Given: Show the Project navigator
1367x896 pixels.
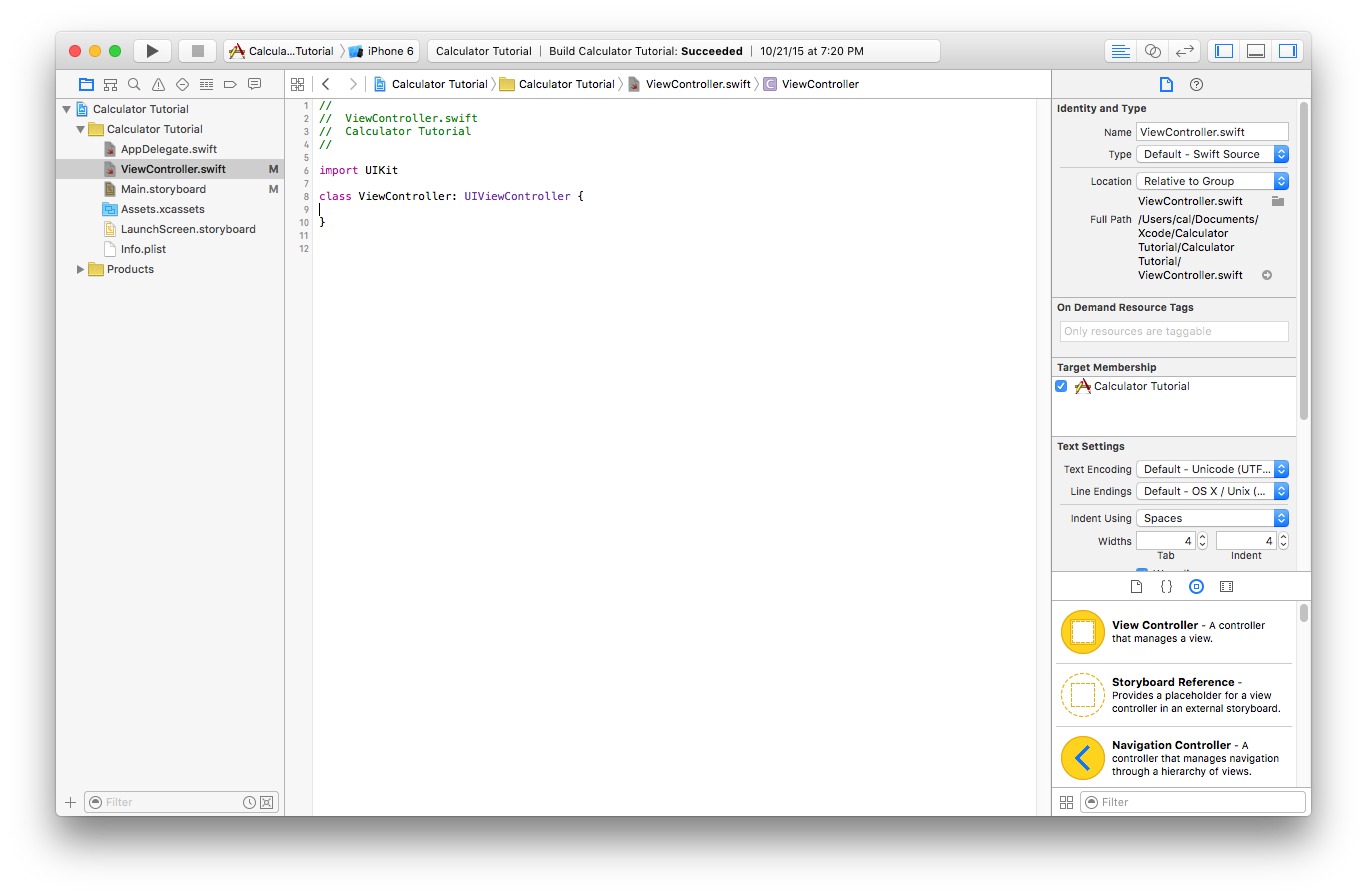Looking at the screenshot, I should tap(86, 84).
